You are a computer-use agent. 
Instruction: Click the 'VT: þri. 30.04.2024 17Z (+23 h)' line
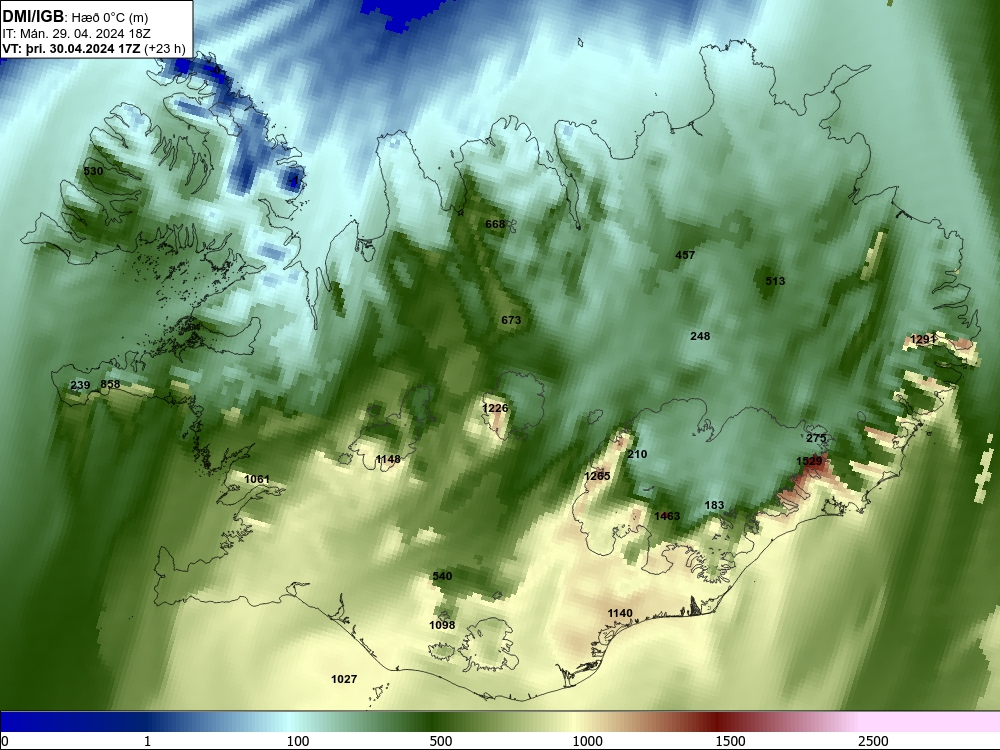(x=94, y=48)
